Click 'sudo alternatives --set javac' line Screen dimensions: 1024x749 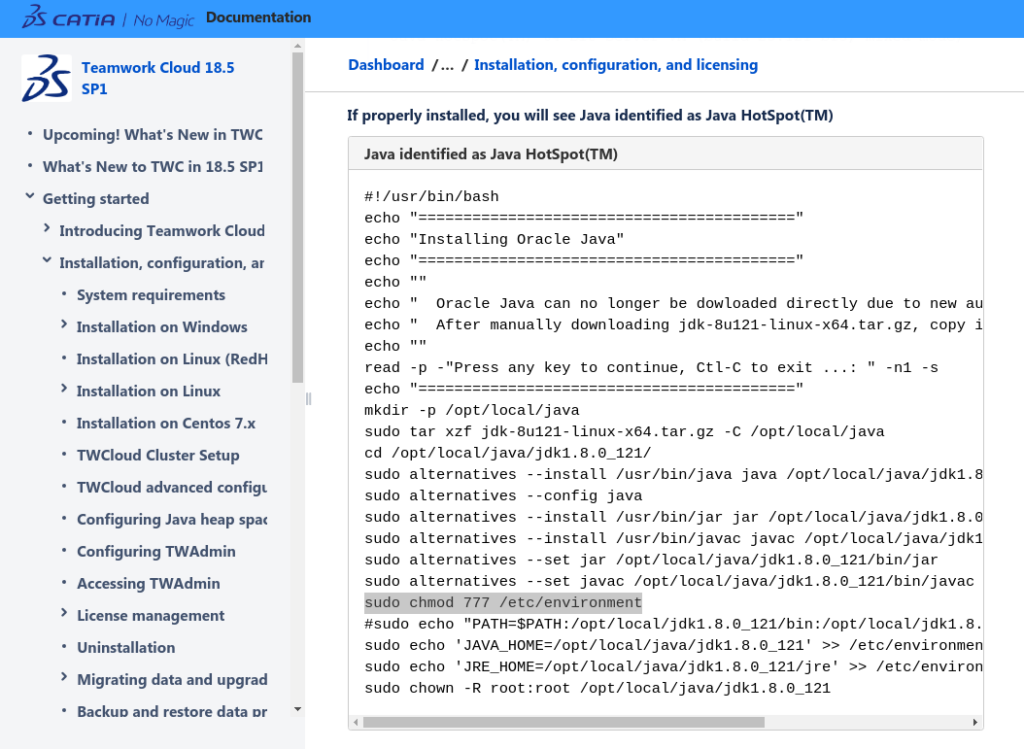(669, 581)
